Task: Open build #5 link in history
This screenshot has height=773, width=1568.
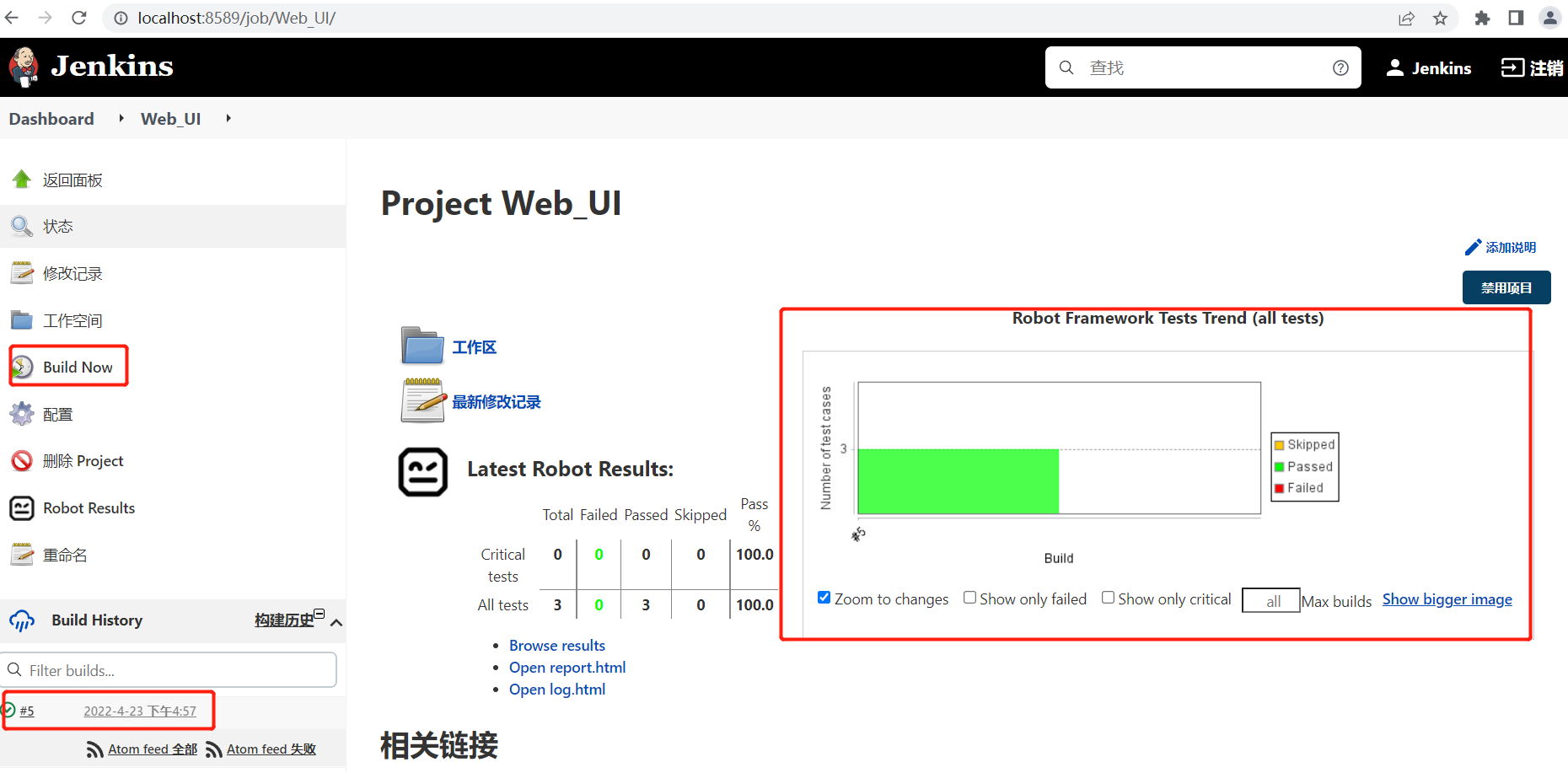Action: [27, 711]
